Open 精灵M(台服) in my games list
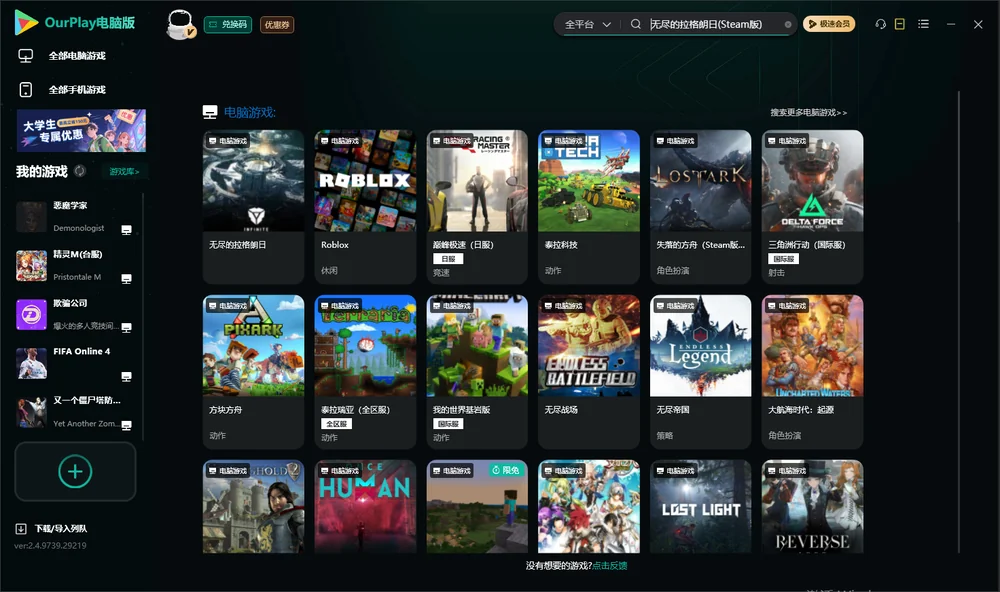 (75, 265)
